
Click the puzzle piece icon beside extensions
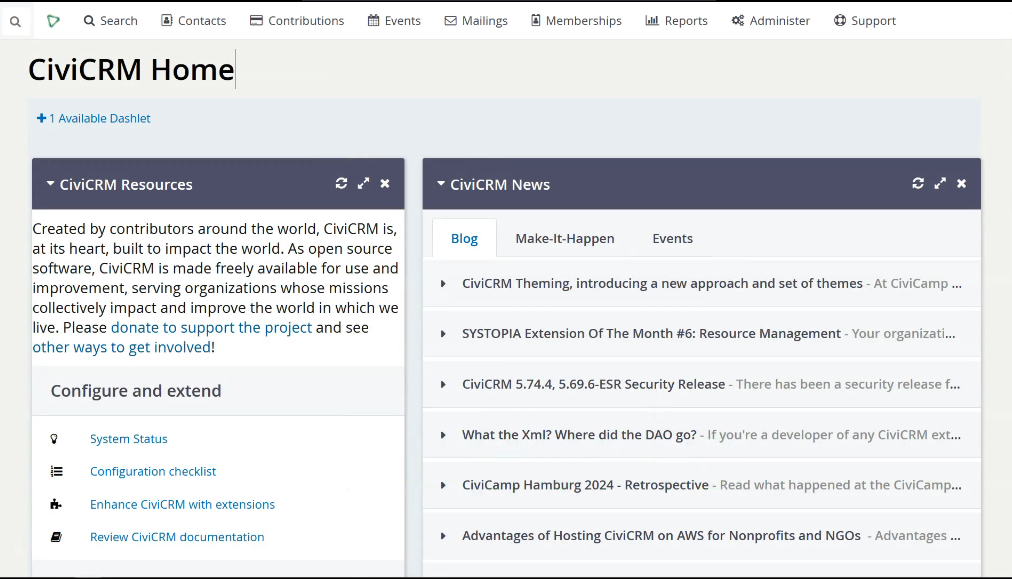[56, 504]
